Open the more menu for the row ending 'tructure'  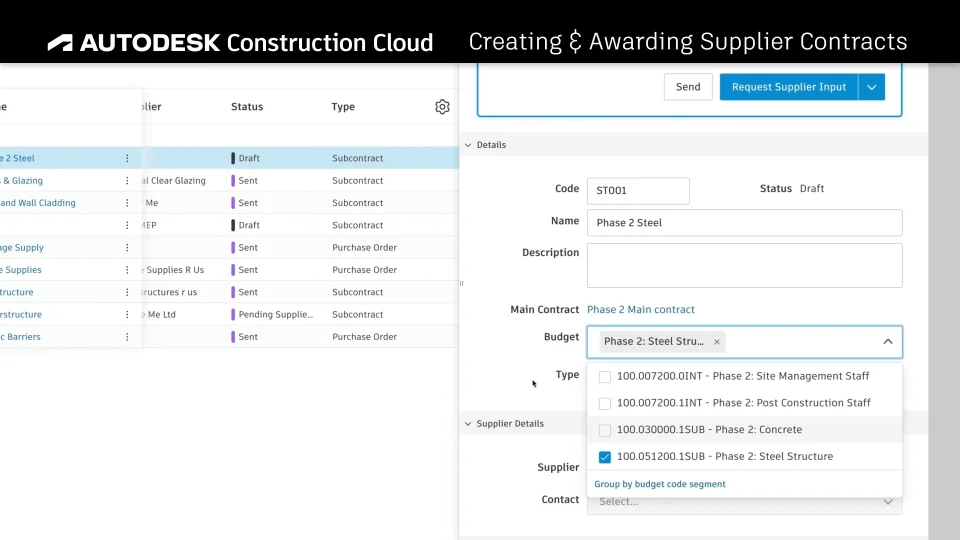pyautogui.click(x=127, y=292)
